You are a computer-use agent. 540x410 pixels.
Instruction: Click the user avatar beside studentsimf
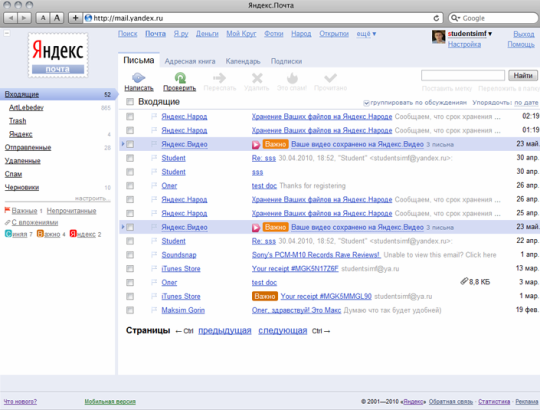(438, 37)
